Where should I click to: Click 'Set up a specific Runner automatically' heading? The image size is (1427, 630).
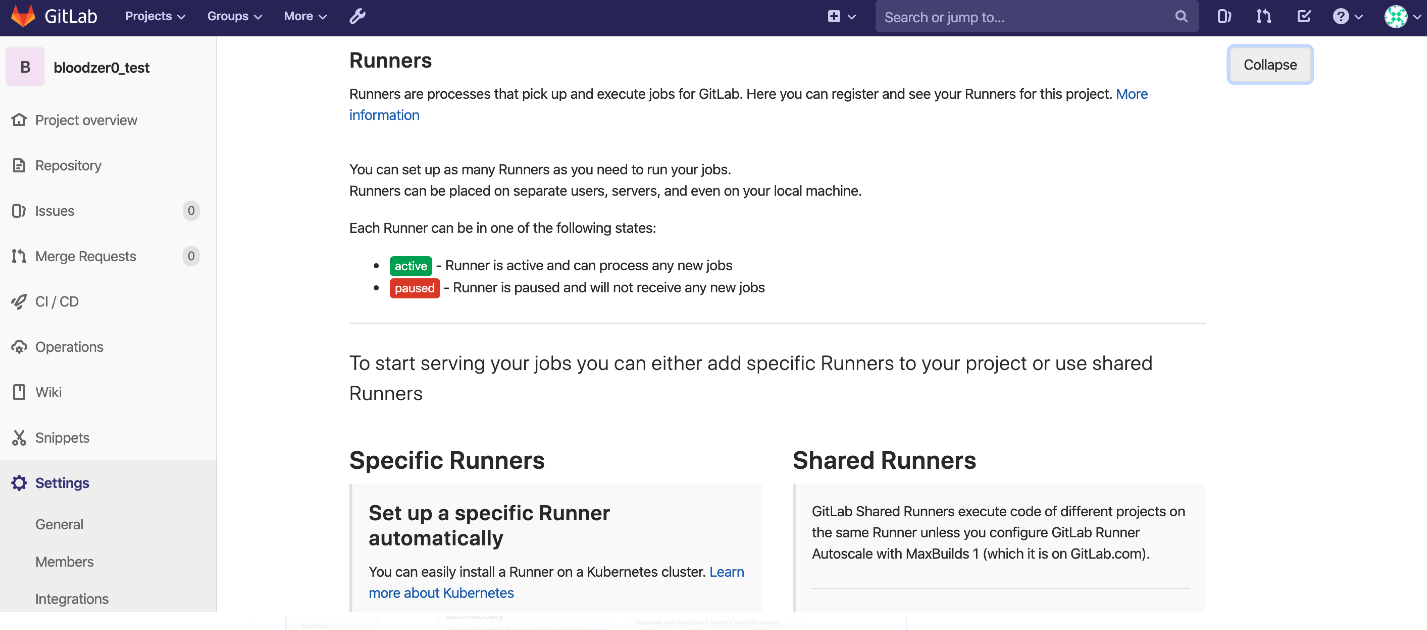489,526
